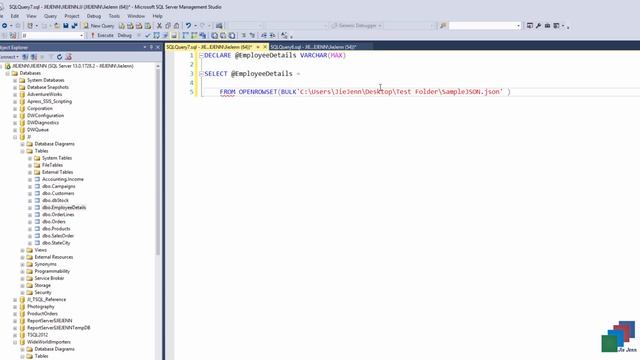
Task: Open the Debug menu in the menu bar
Action: 94,16
